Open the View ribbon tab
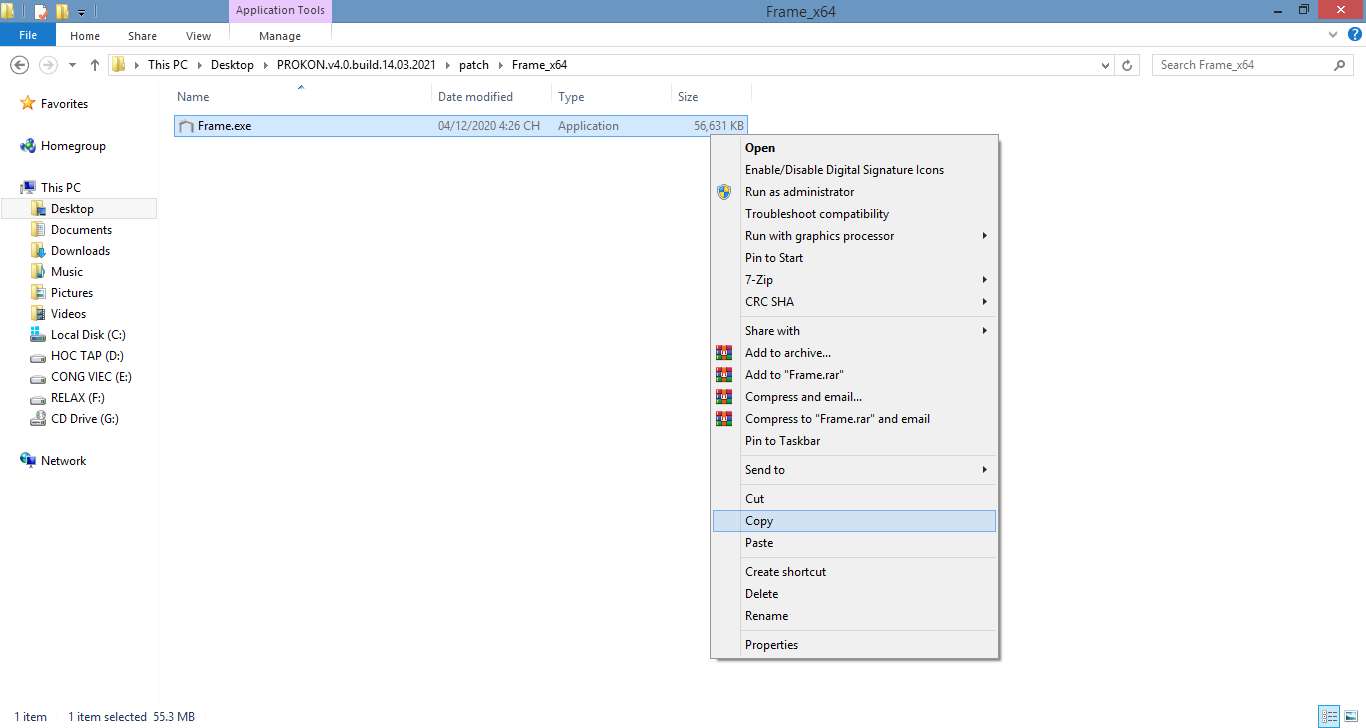Image resolution: width=1366 pixels, height=728 pixels. [198, 36]
